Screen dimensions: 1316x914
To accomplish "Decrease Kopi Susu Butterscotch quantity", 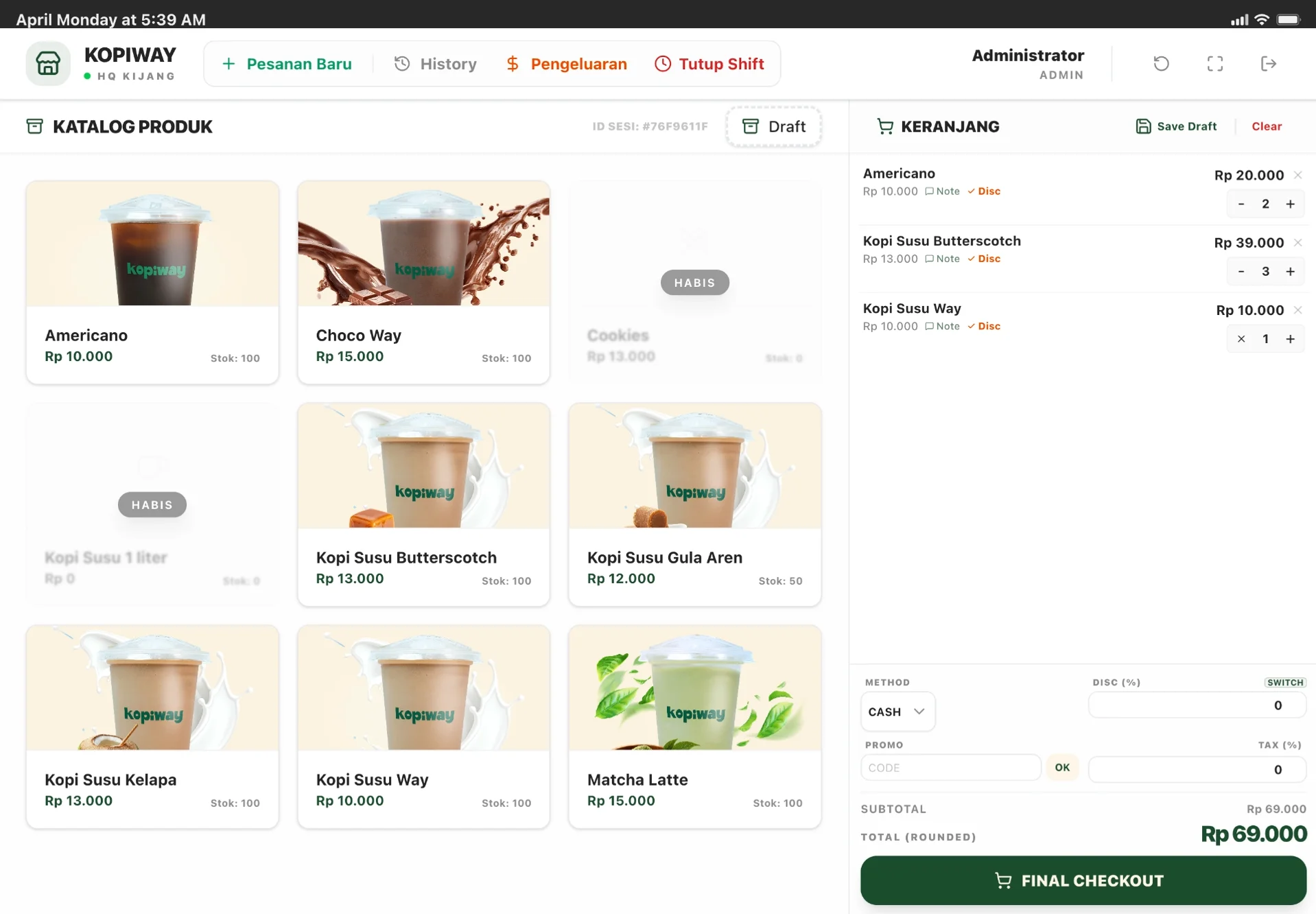I will [x=1241, y=271].
